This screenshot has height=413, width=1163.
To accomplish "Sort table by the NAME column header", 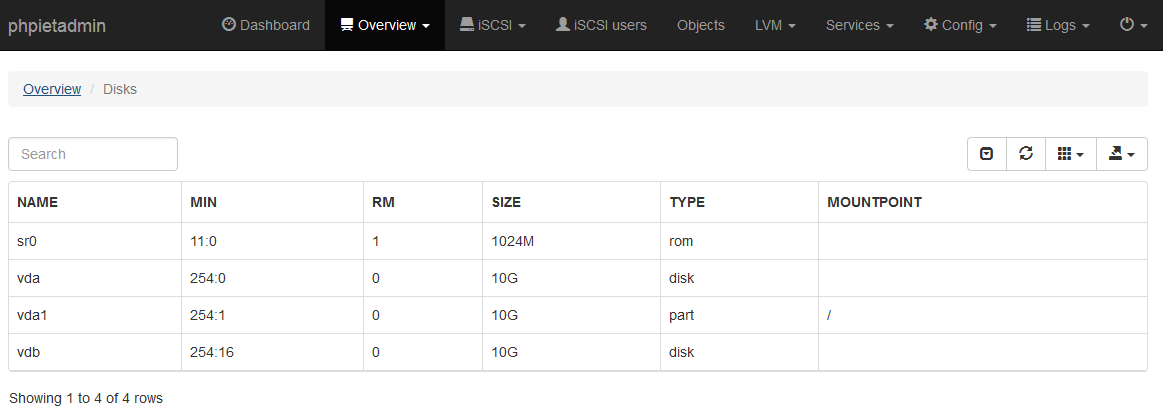I will 95,202.
